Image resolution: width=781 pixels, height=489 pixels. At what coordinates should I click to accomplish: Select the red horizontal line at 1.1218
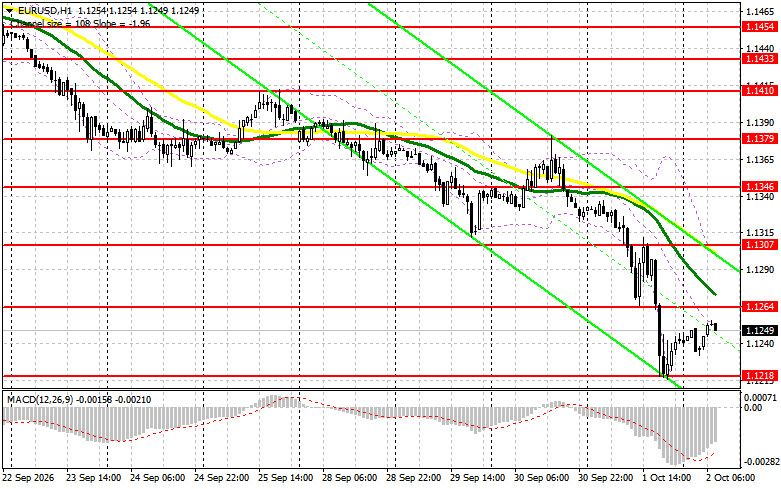(371, 375)
